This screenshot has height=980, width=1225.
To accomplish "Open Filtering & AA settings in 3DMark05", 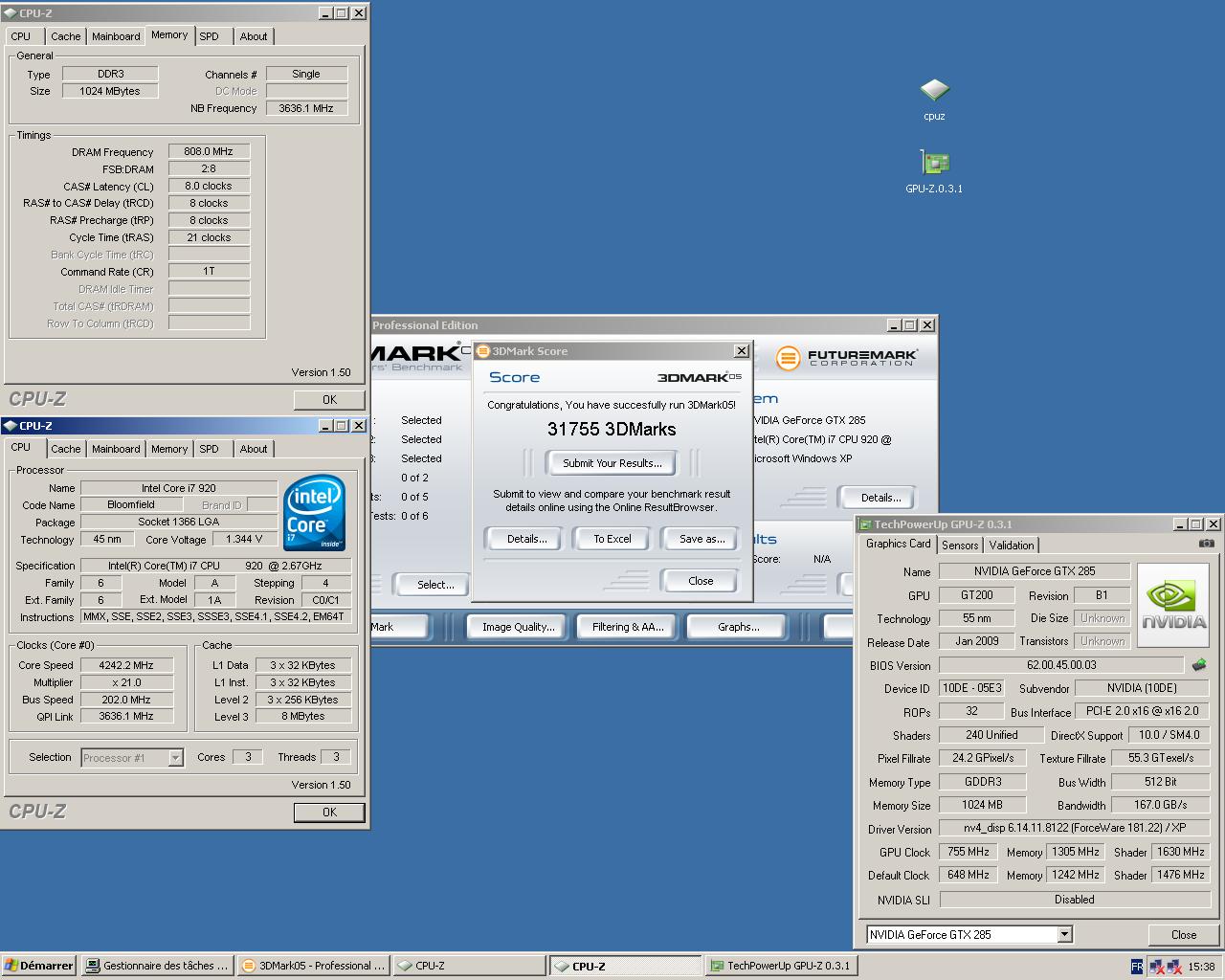I will point(628,627).
